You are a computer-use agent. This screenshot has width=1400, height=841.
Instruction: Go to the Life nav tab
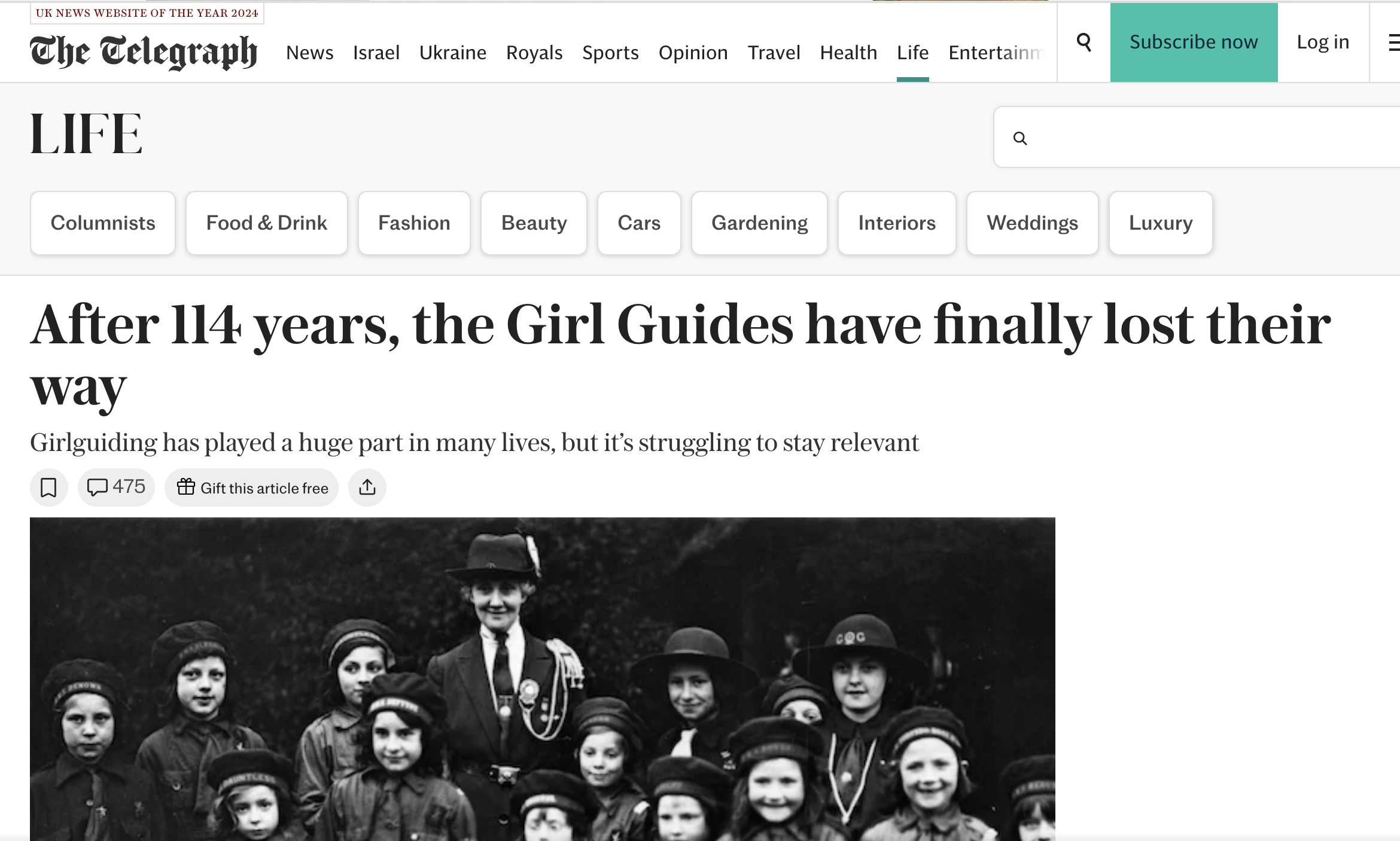(912, 53)
